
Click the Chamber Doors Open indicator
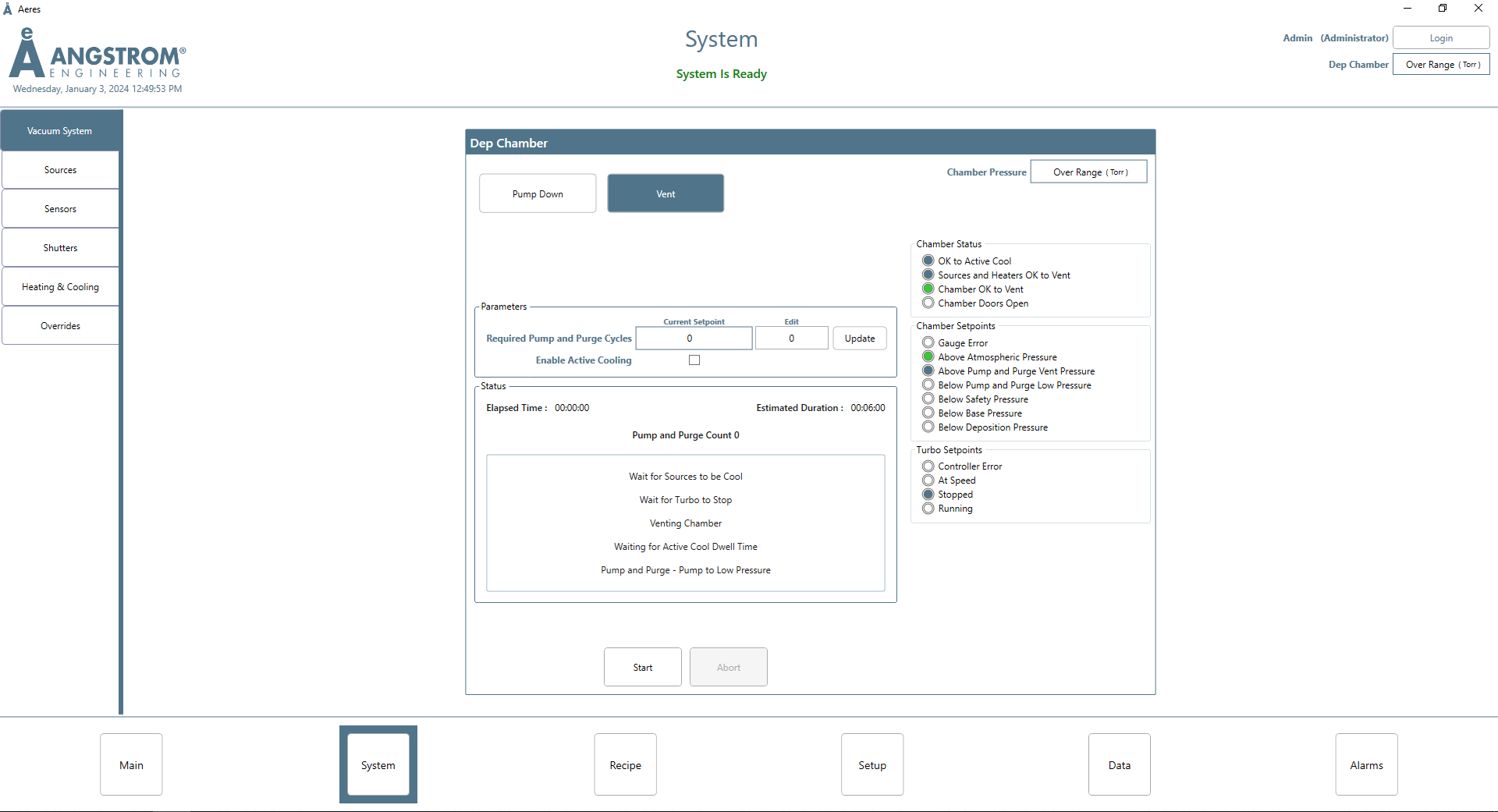928,303
